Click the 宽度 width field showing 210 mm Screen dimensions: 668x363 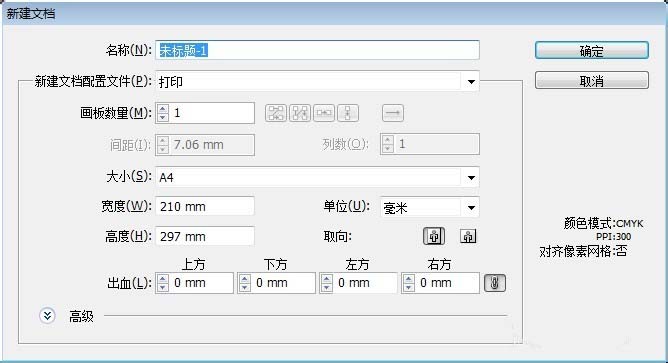click(x=205, y=207)
